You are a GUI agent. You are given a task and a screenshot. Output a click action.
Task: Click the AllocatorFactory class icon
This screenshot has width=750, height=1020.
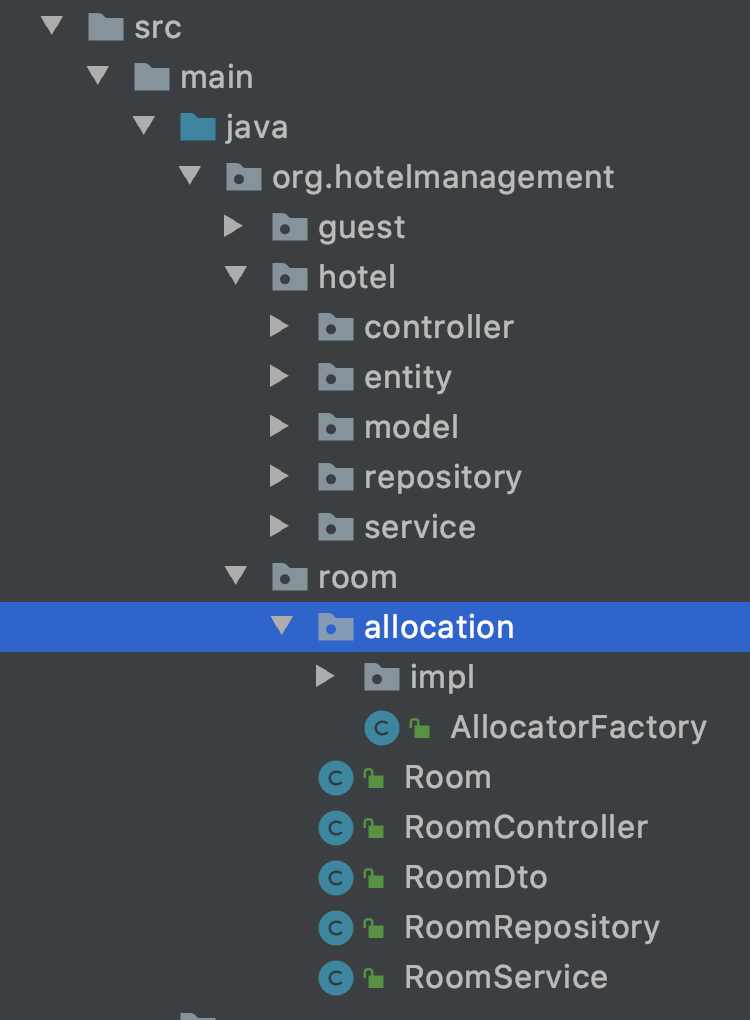point(382,727)
